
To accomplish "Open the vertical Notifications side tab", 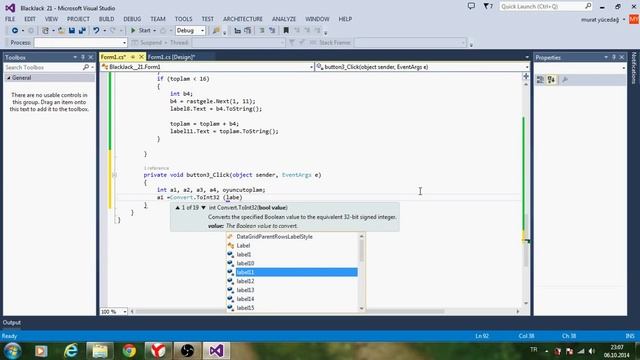I will point(634,68).
